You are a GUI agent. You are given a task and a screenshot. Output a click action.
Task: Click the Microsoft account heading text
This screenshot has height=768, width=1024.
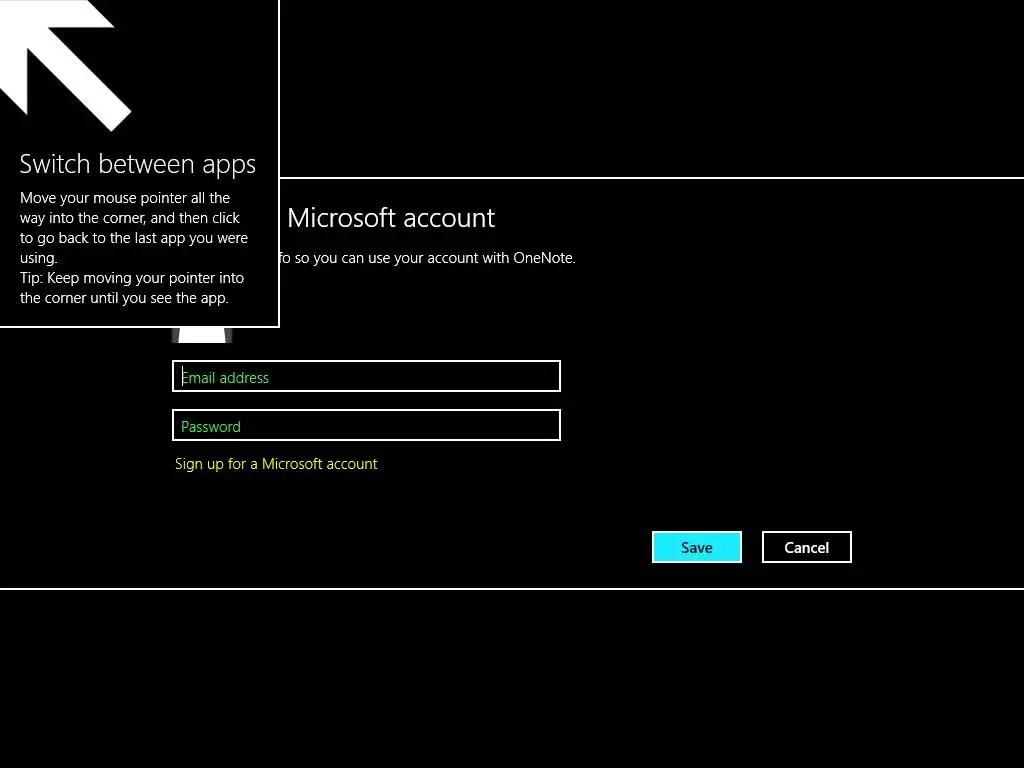coord(391,218)
